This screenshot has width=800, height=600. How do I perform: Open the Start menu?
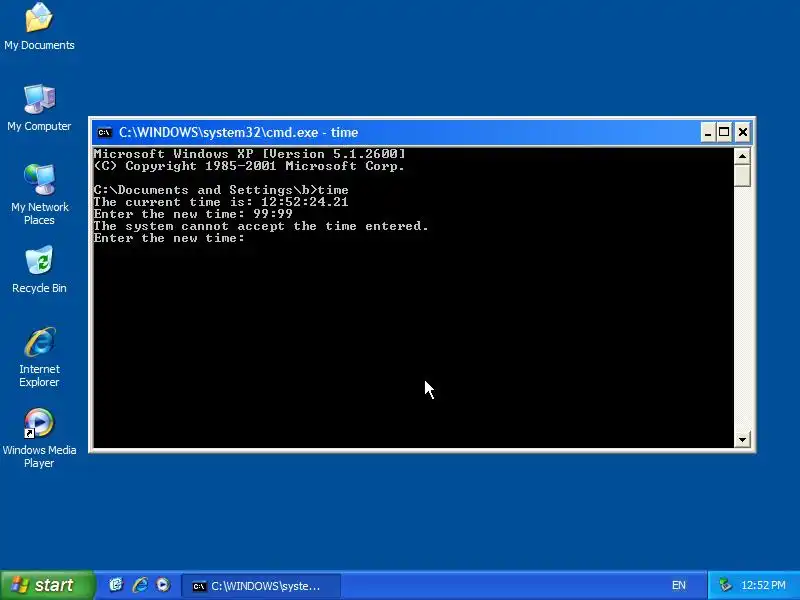(47, 585)
